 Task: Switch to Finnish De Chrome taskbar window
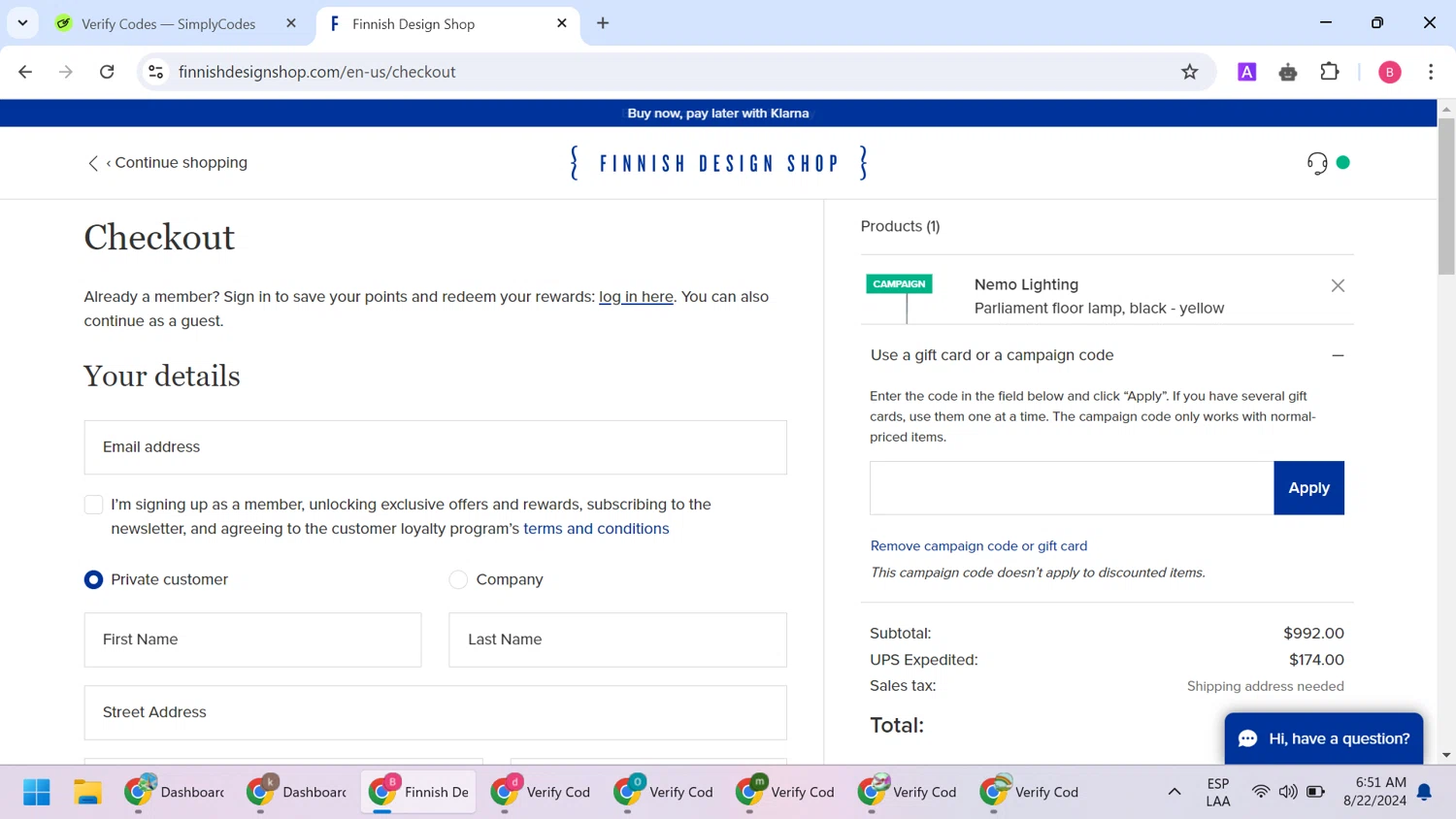tap(418, 792)
